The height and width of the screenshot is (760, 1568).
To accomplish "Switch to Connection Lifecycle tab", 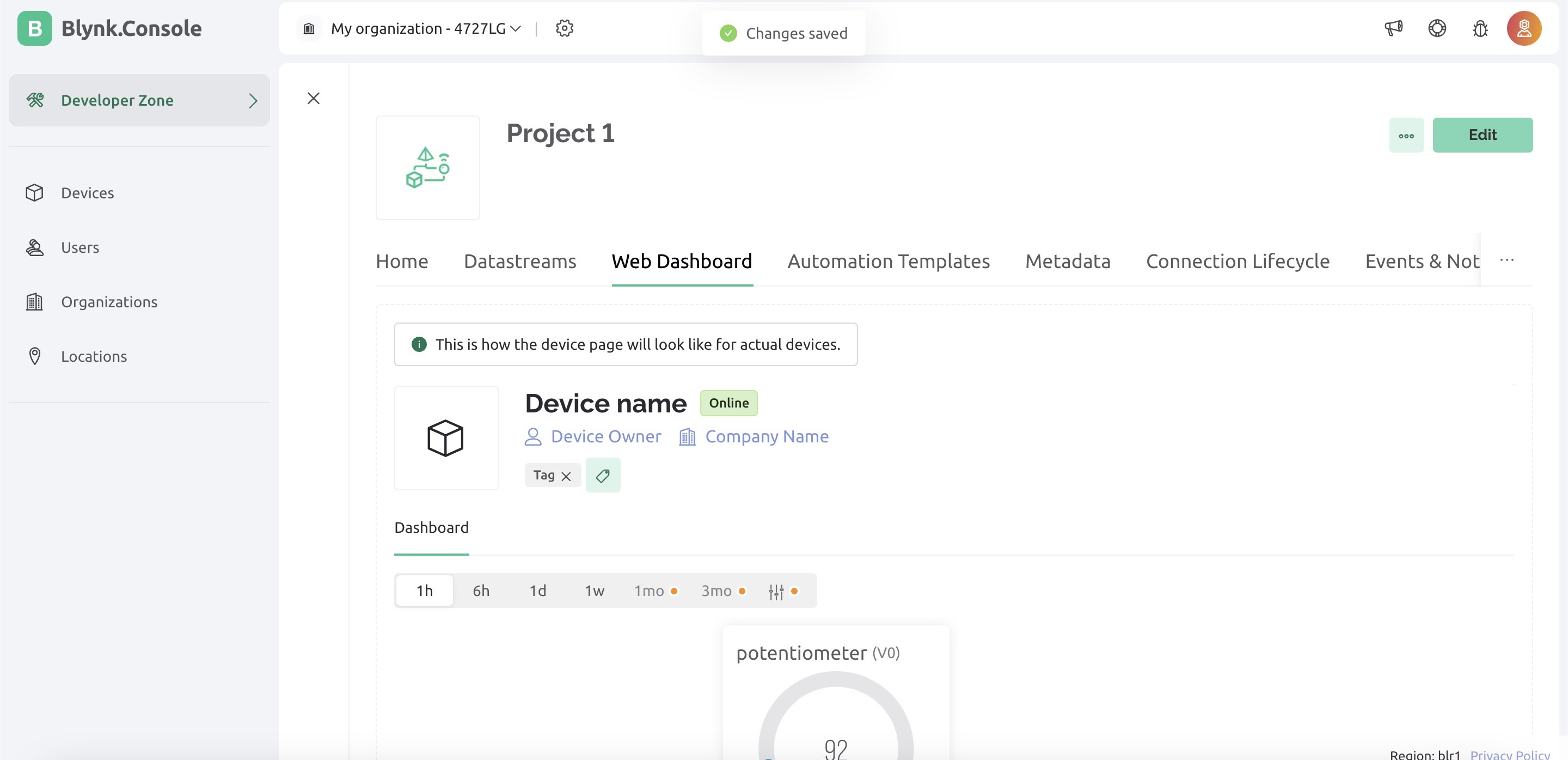I will [1238, 262].
